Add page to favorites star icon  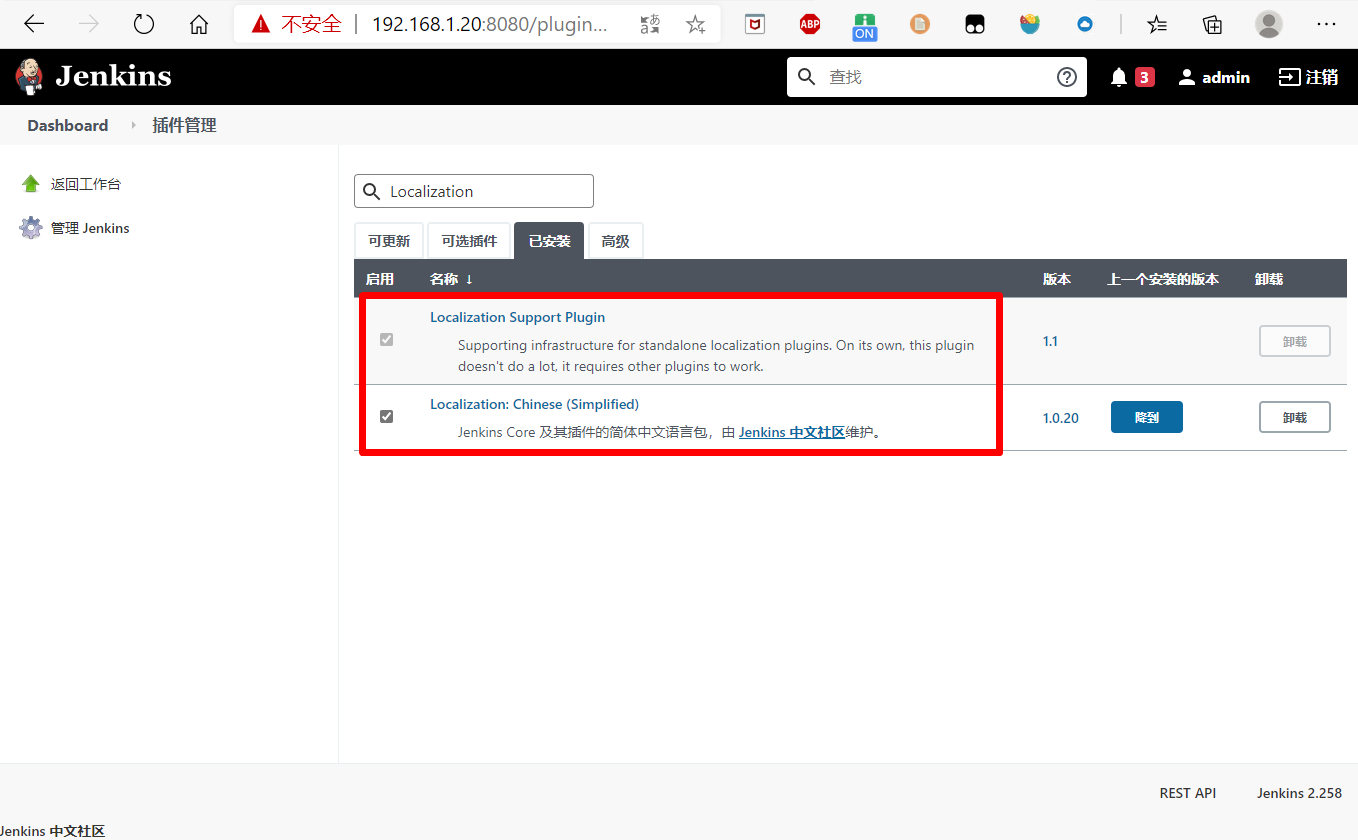[696, 24]
